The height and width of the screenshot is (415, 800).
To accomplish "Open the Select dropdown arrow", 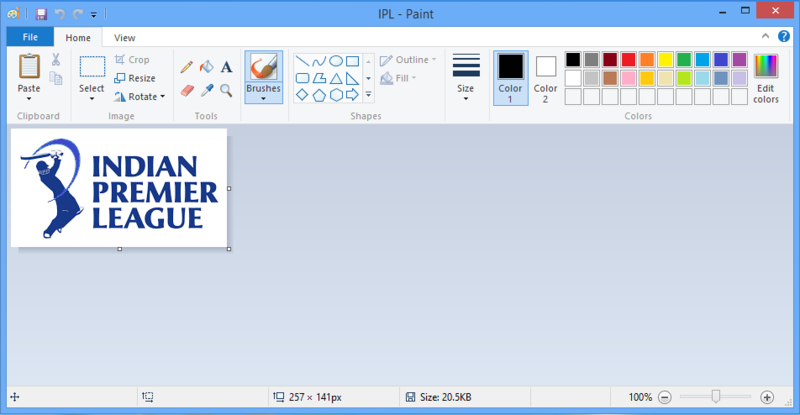I will tap(92, 99).
